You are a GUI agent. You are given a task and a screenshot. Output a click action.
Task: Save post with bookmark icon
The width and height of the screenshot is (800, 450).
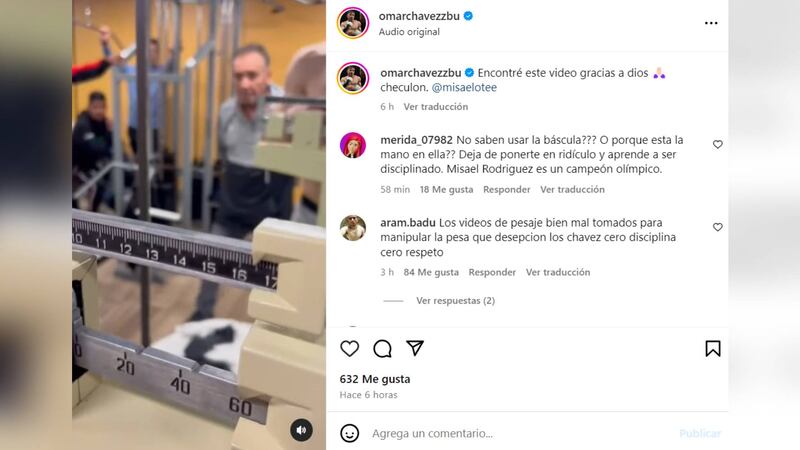point(713,348)
